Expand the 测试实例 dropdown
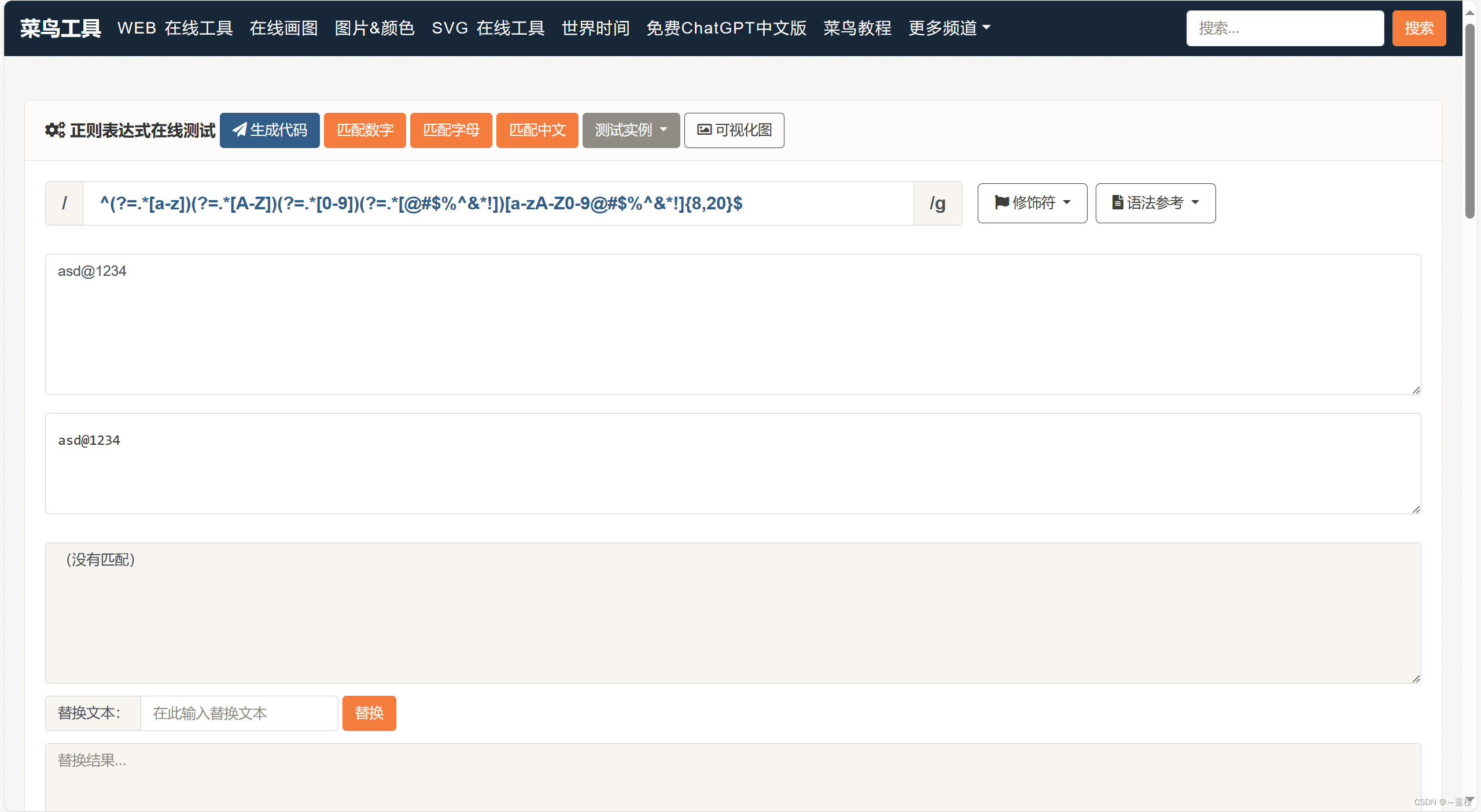The image size is (1481, 812). (x=631, y=130)
